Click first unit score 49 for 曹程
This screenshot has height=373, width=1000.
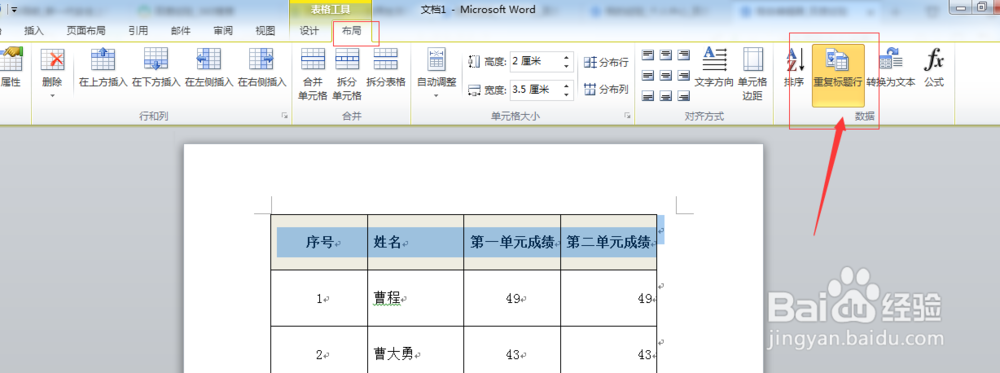(x=512, y=298)
